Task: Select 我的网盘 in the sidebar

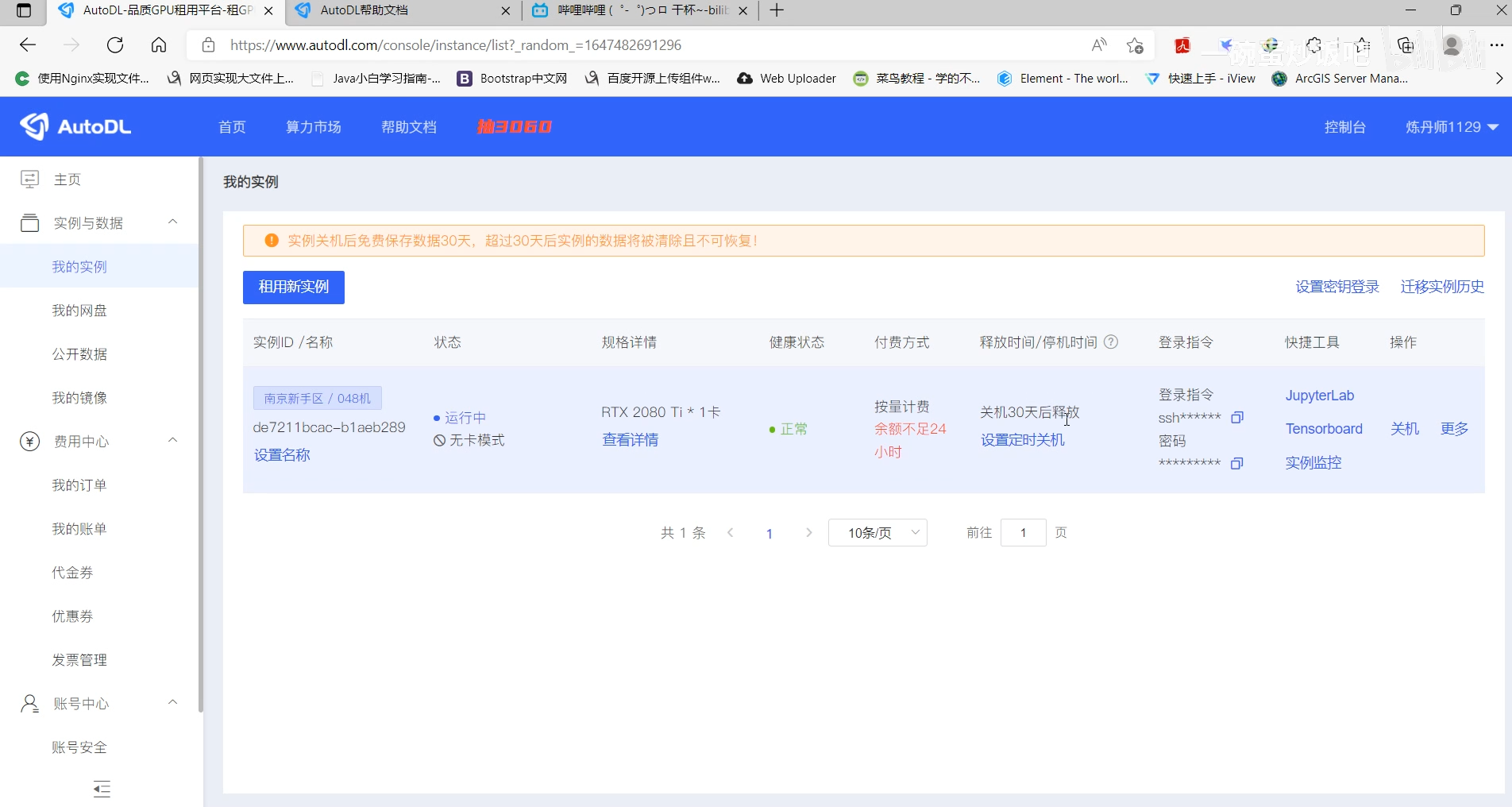Action: (x=99, y=311)
